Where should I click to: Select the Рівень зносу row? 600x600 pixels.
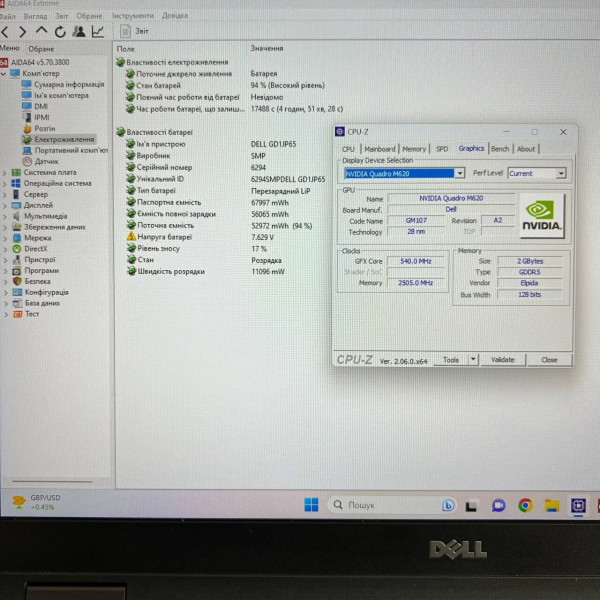196,249
